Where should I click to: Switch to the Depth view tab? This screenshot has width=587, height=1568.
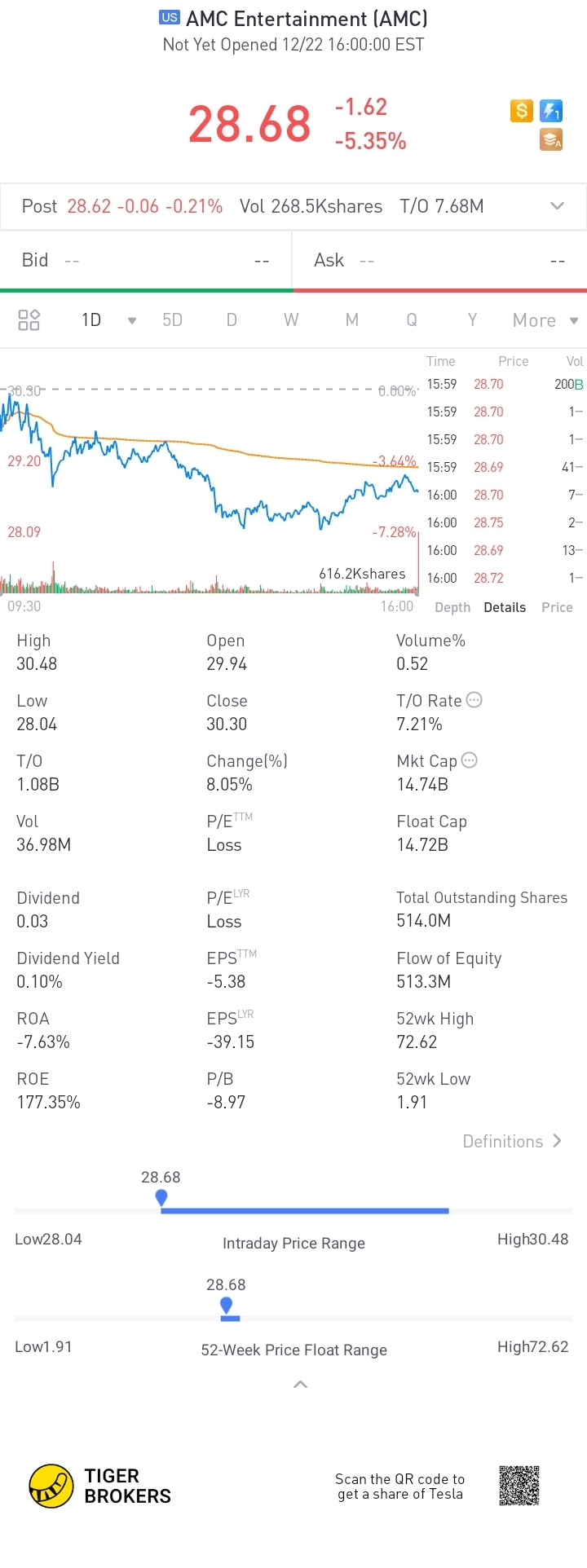click(452, 607)
